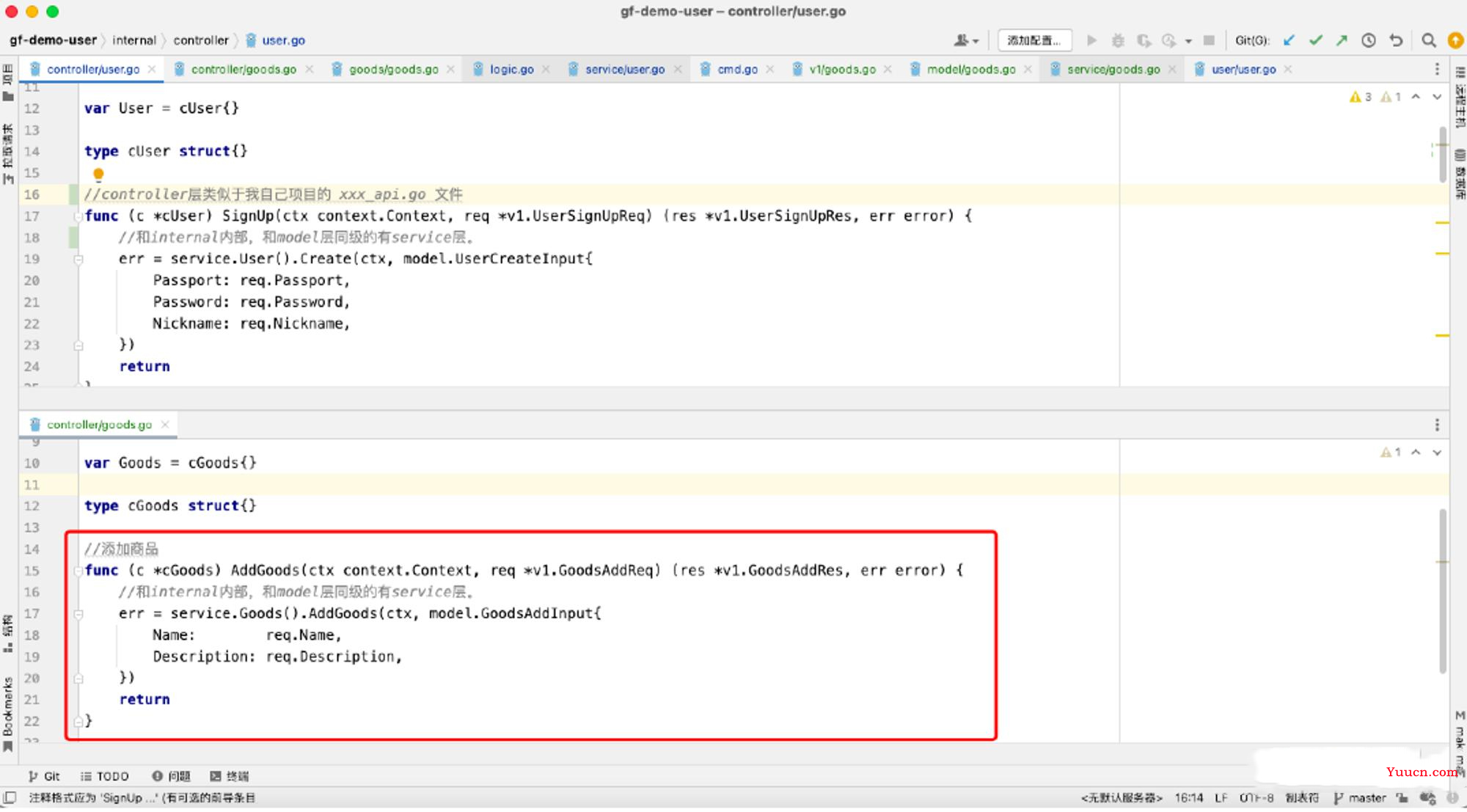The width and height of the screenshot is (1467, 812).
Task: Click weak warning indicator in bottom editor
Action: pos(1391,453)
